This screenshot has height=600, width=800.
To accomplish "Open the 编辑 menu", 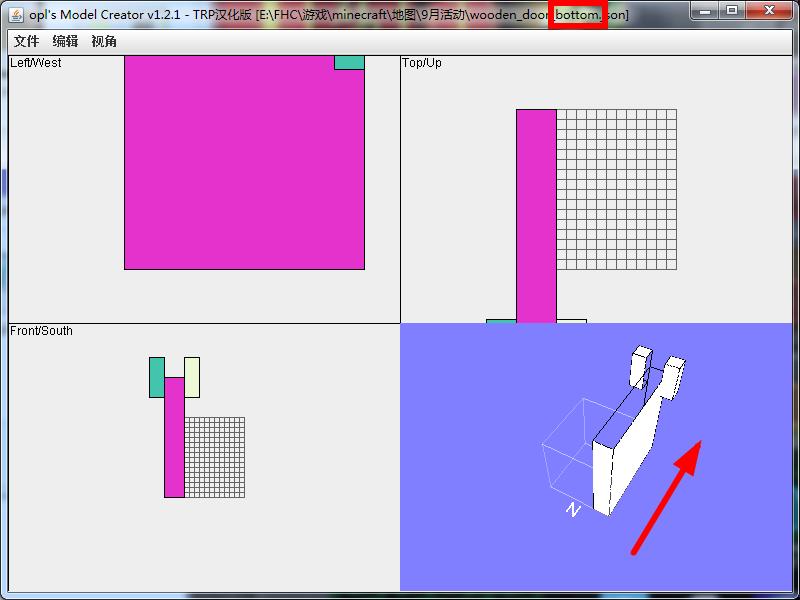I will click(65, 42).
